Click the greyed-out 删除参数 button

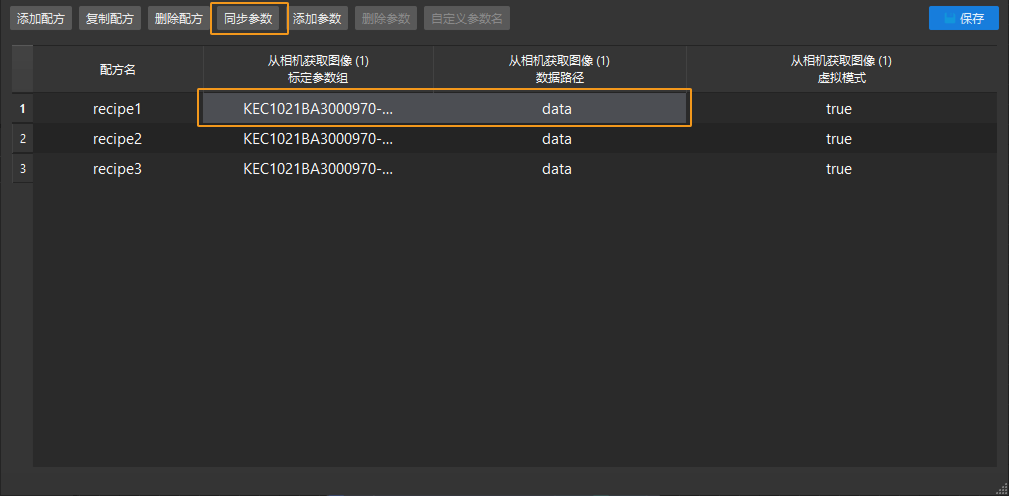[x=386, y=19]
